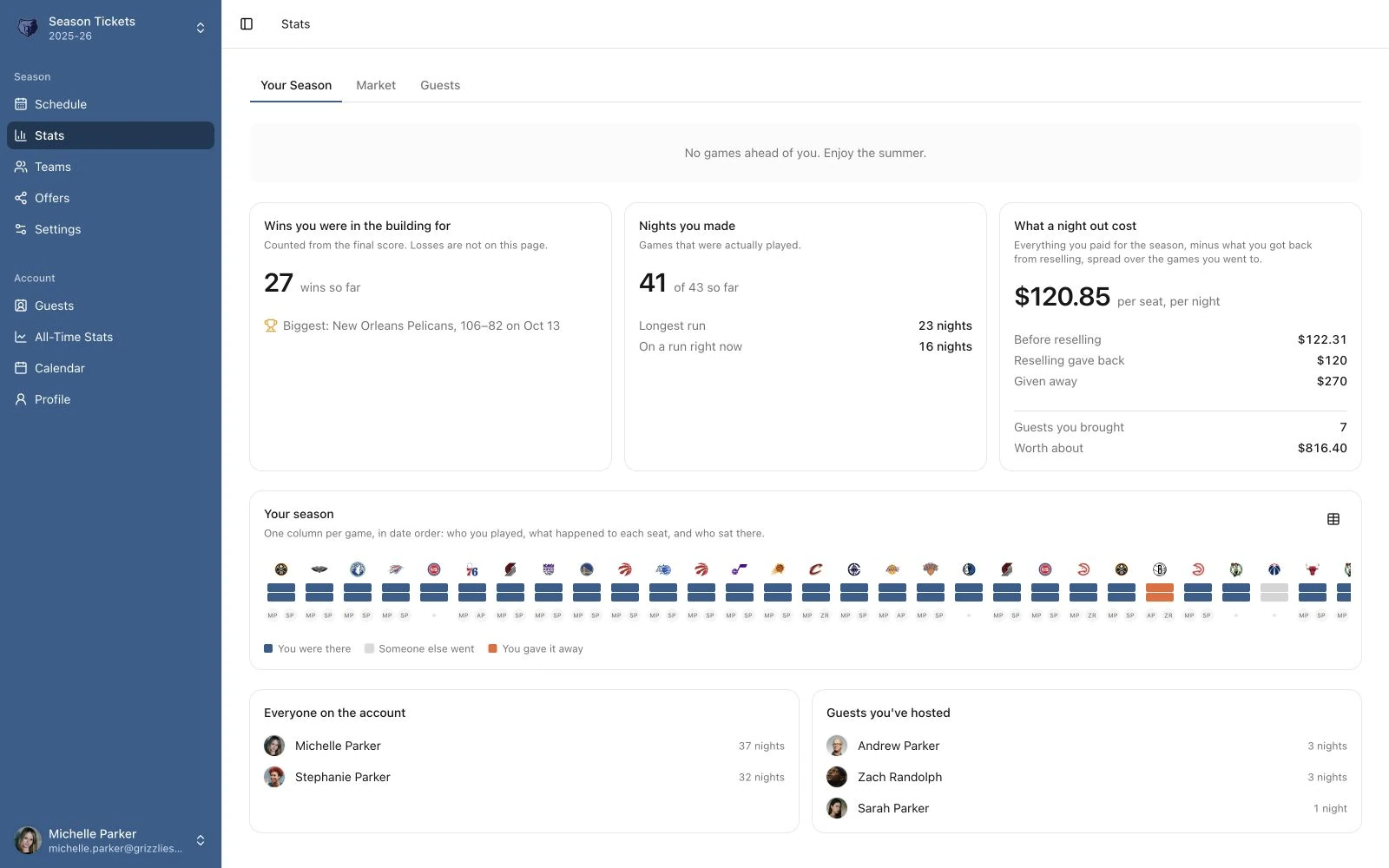Click Andrew Parker's avatar photo
The width and height of the screenshot is (1389, 868).
(837, 746)
